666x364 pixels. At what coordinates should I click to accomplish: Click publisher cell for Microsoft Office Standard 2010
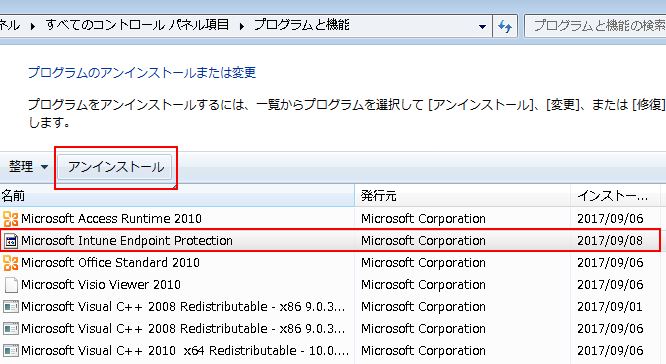(423, 263)
